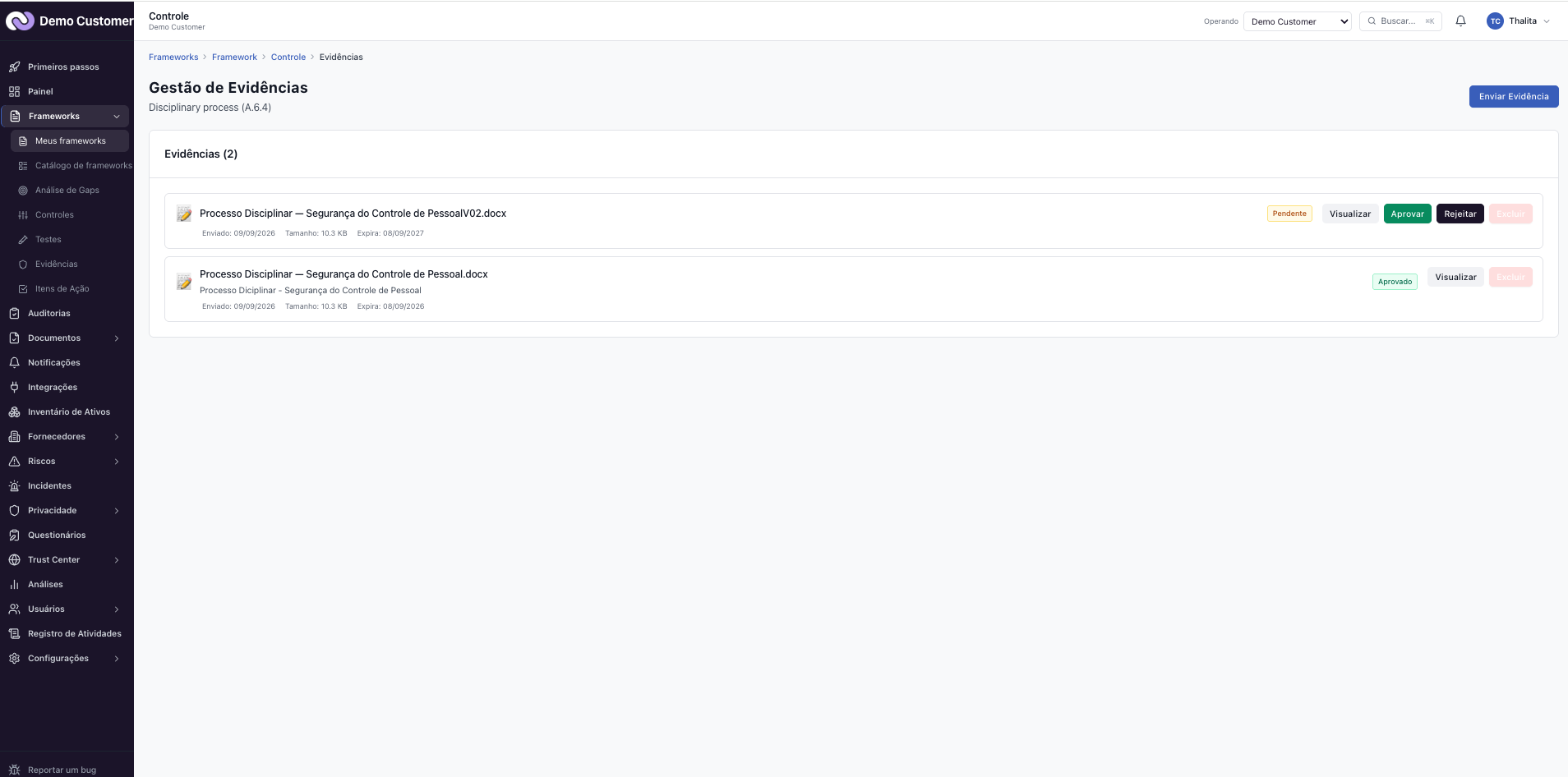
Task: Click the Incidentes siren icon
Action: pyautogui.click(x=14, y=485)
